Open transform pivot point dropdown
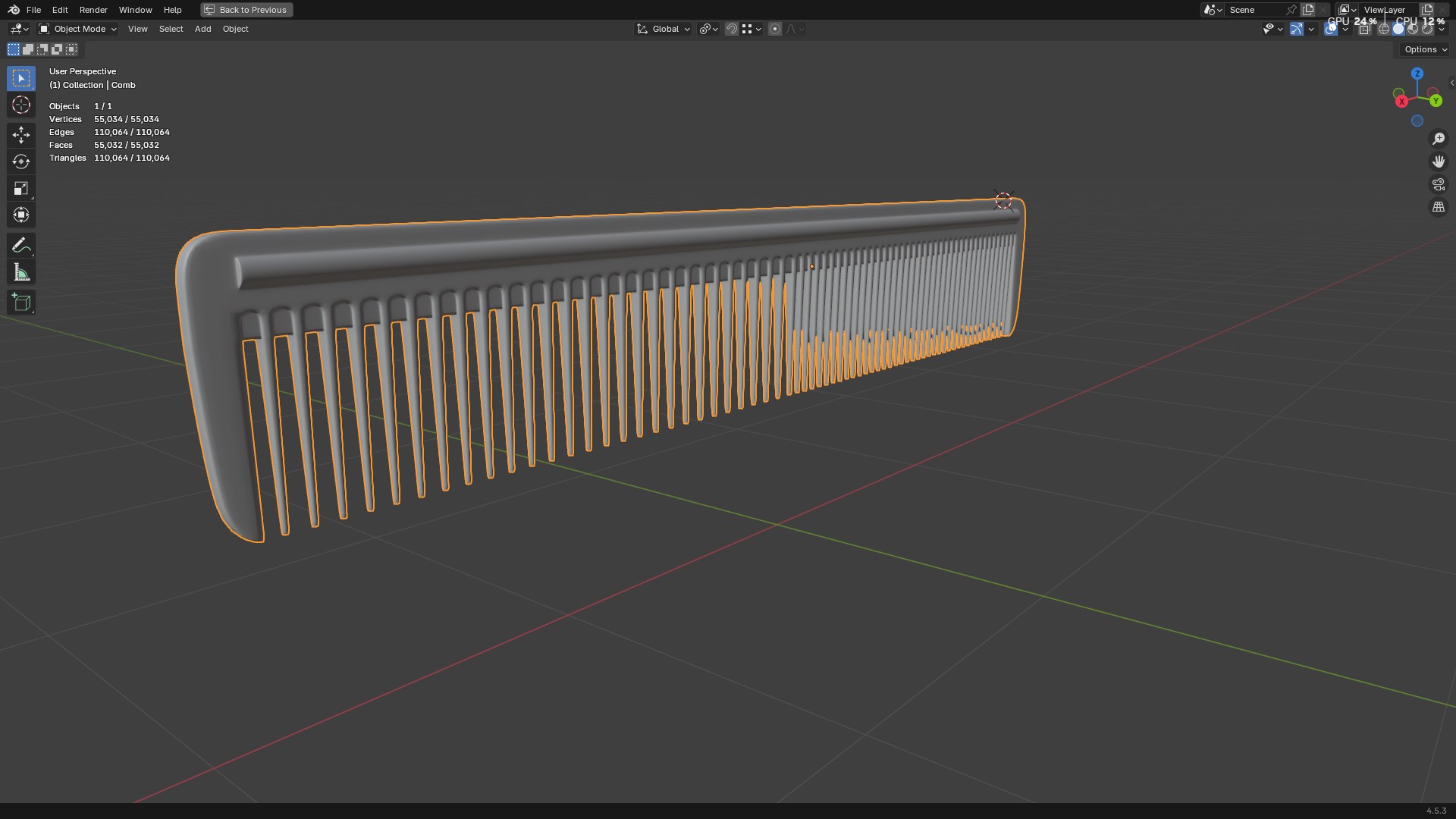1456x819 pixels. [x=709, y=29]
